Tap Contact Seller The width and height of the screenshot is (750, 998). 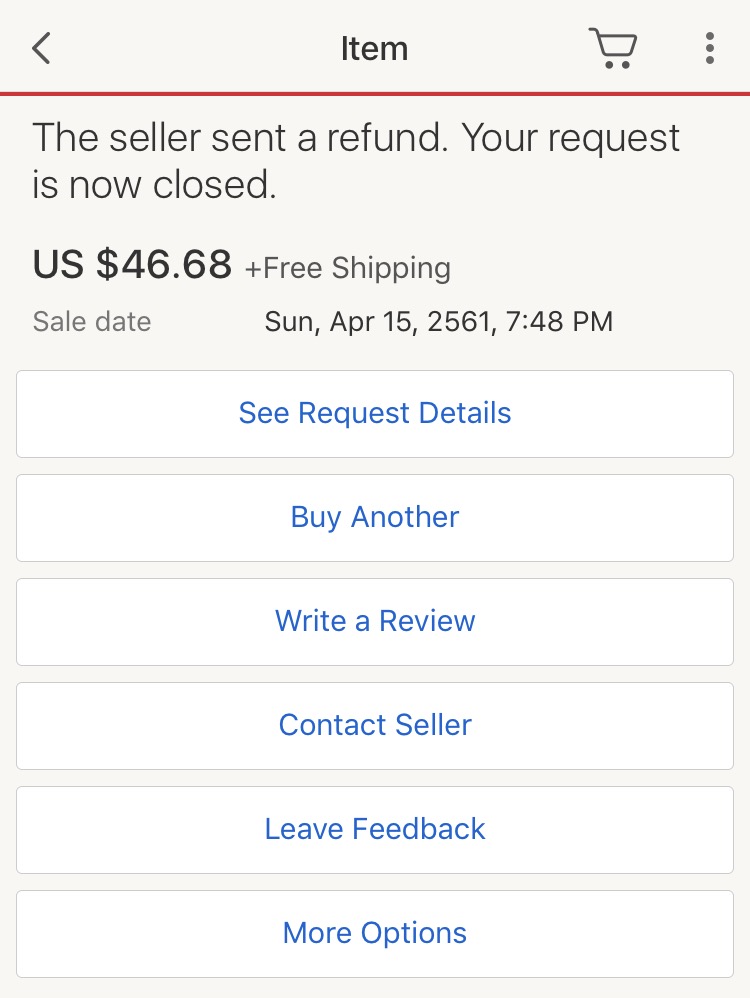[x=375, y=726]
